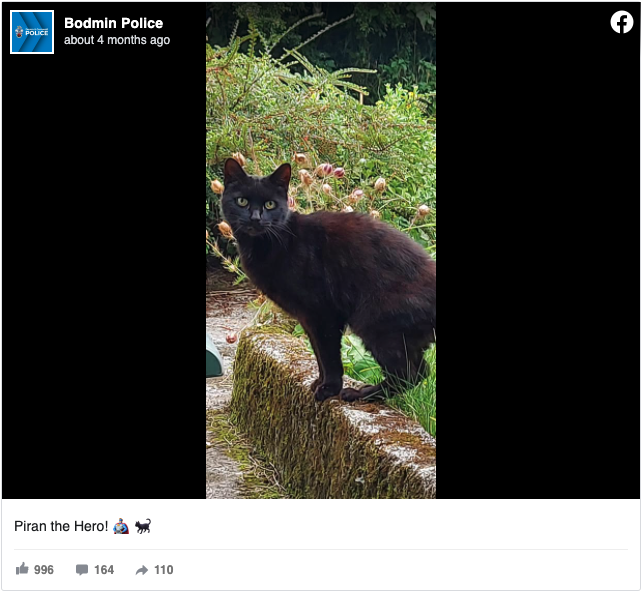This screenshot has height=594, width=644.
Task: Click the superhero emoji in caption
Action: [x=121, y=526]
